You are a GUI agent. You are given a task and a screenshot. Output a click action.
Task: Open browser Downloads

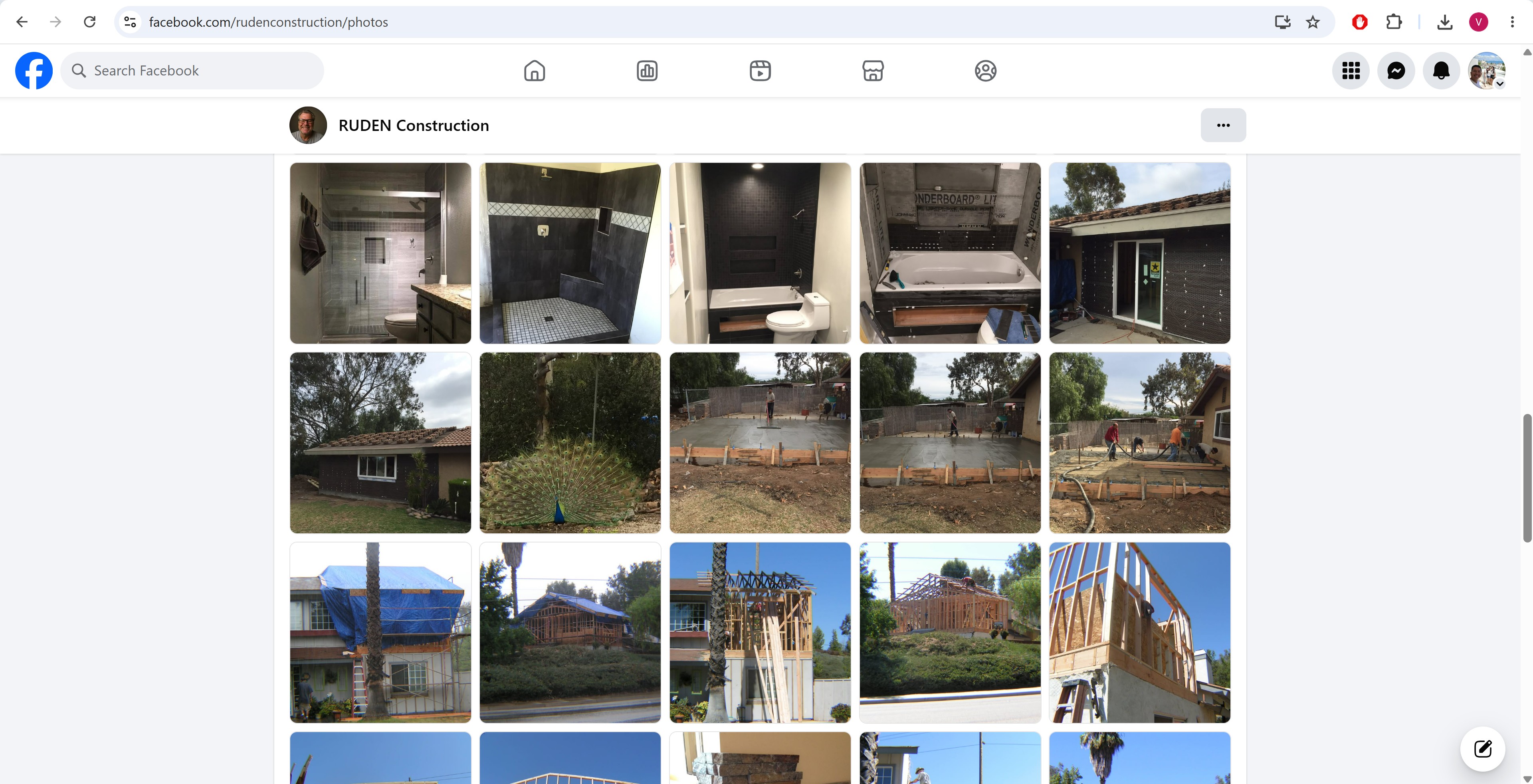pyautogui.click(x=1444, y=22)
